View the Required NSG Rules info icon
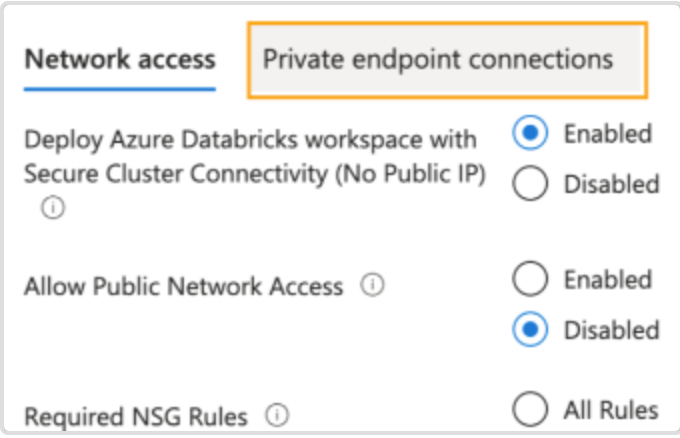 pyautogui.click(x=277, y=415)
